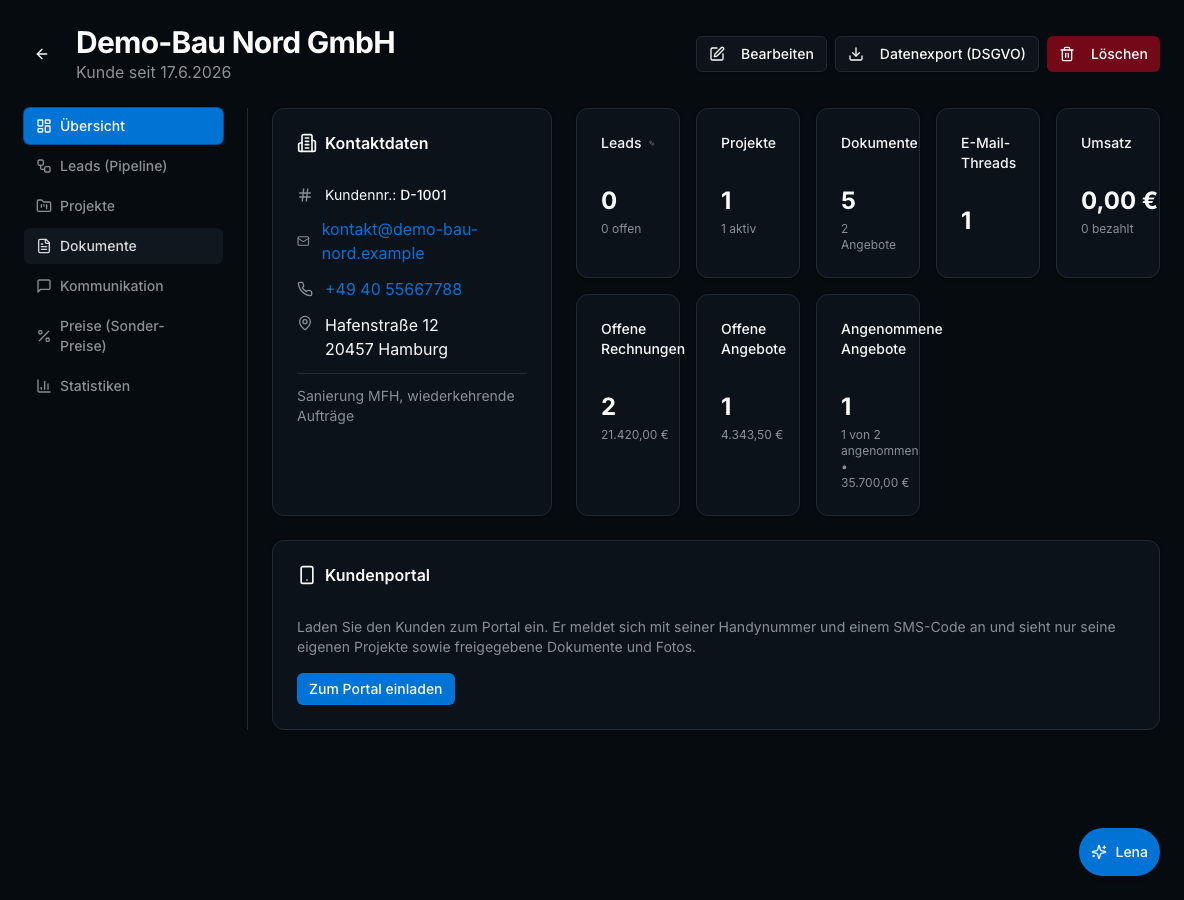Click the Kundennr.: D-1001 text

[x=386, y=196]
